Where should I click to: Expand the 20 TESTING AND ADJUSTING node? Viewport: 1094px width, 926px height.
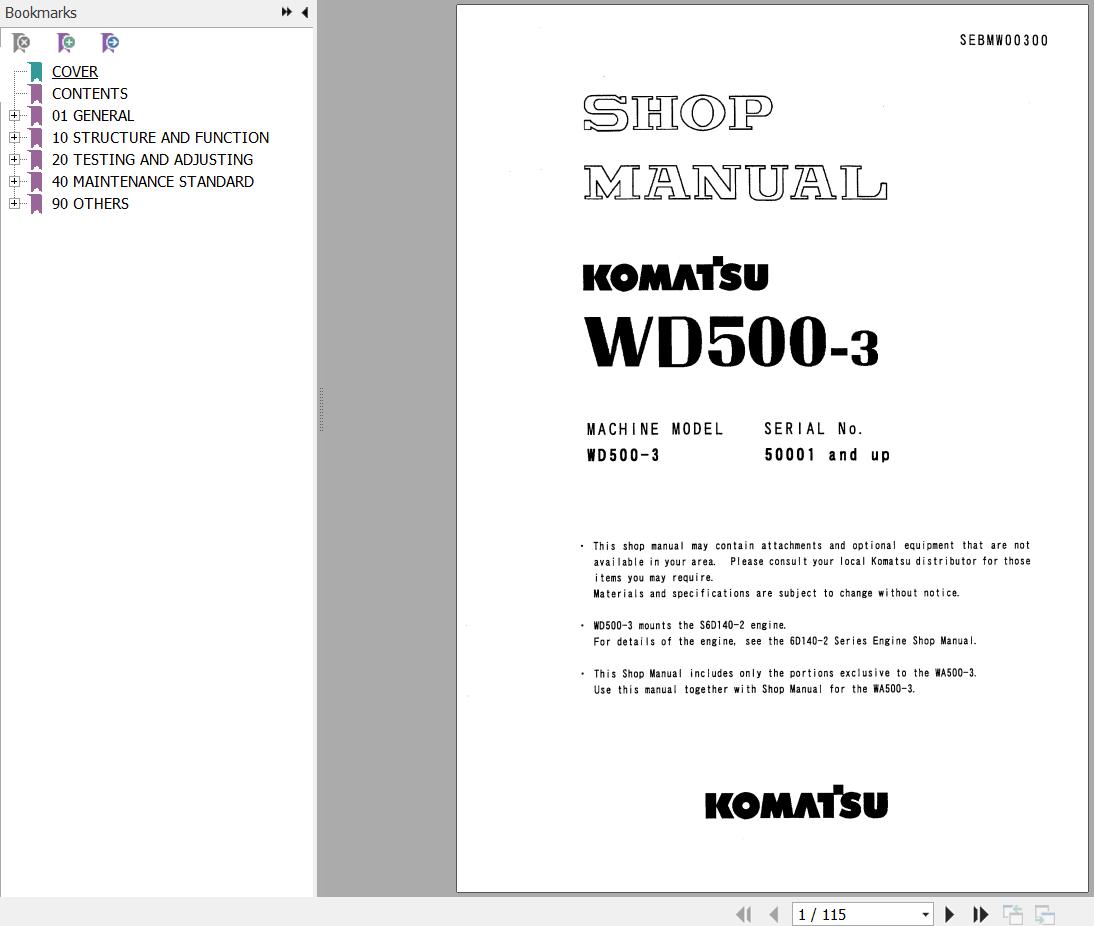tap(14, 159)
